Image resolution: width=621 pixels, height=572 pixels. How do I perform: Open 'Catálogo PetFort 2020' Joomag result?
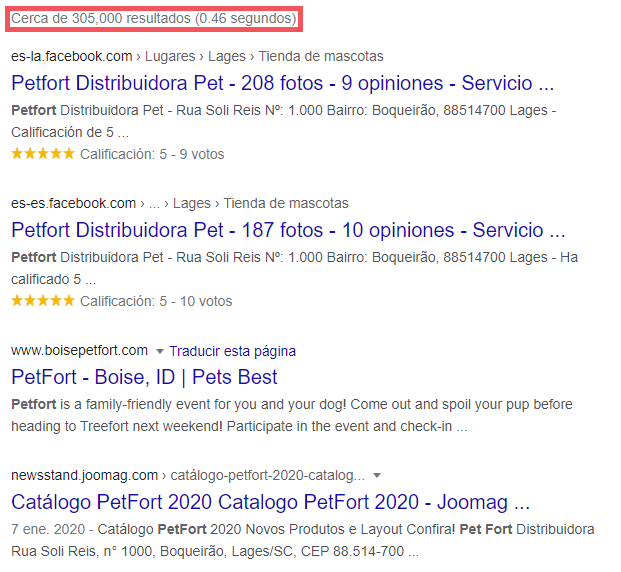pyautogui.click(x=270, y=502)
